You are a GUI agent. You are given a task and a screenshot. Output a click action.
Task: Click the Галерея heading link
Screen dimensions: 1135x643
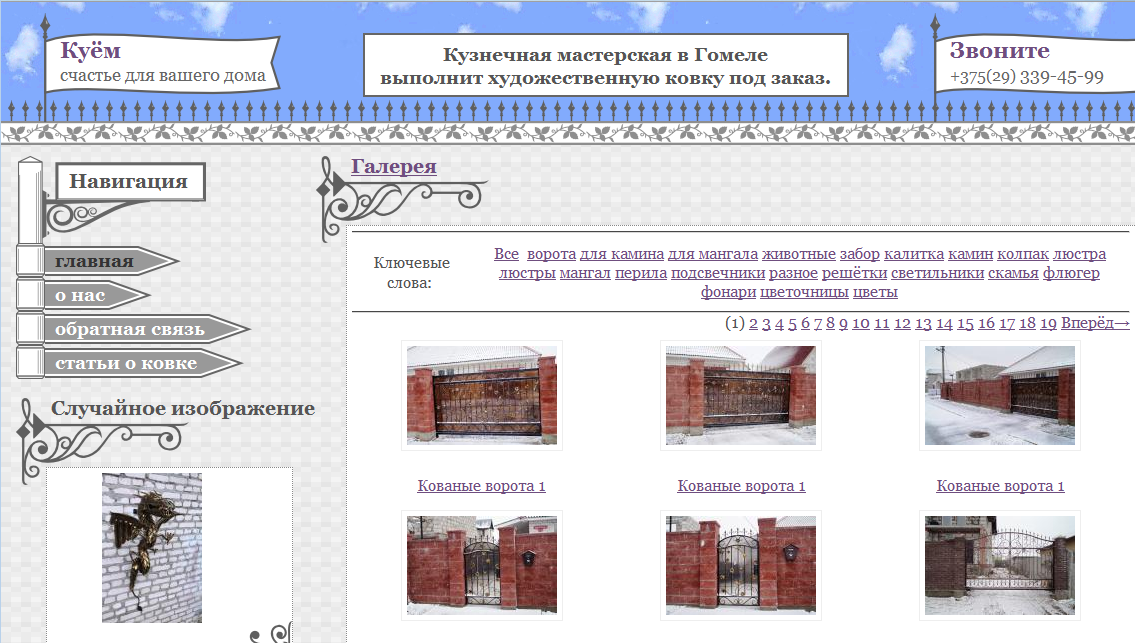394,167
